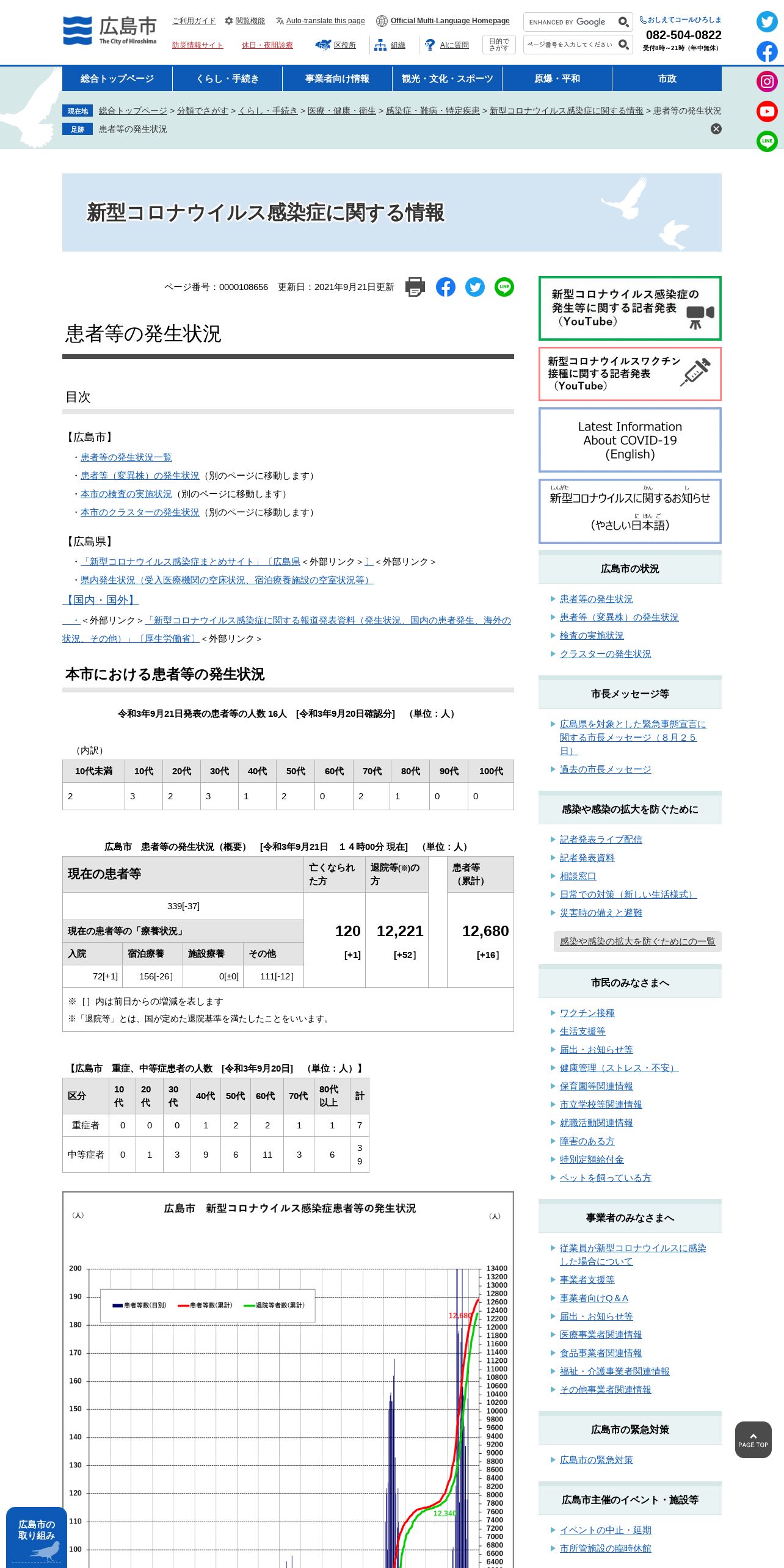The width and height of the screenshot is (784, 1568).
Task: Open the 市政 nav tab
Action: (667, 79)
